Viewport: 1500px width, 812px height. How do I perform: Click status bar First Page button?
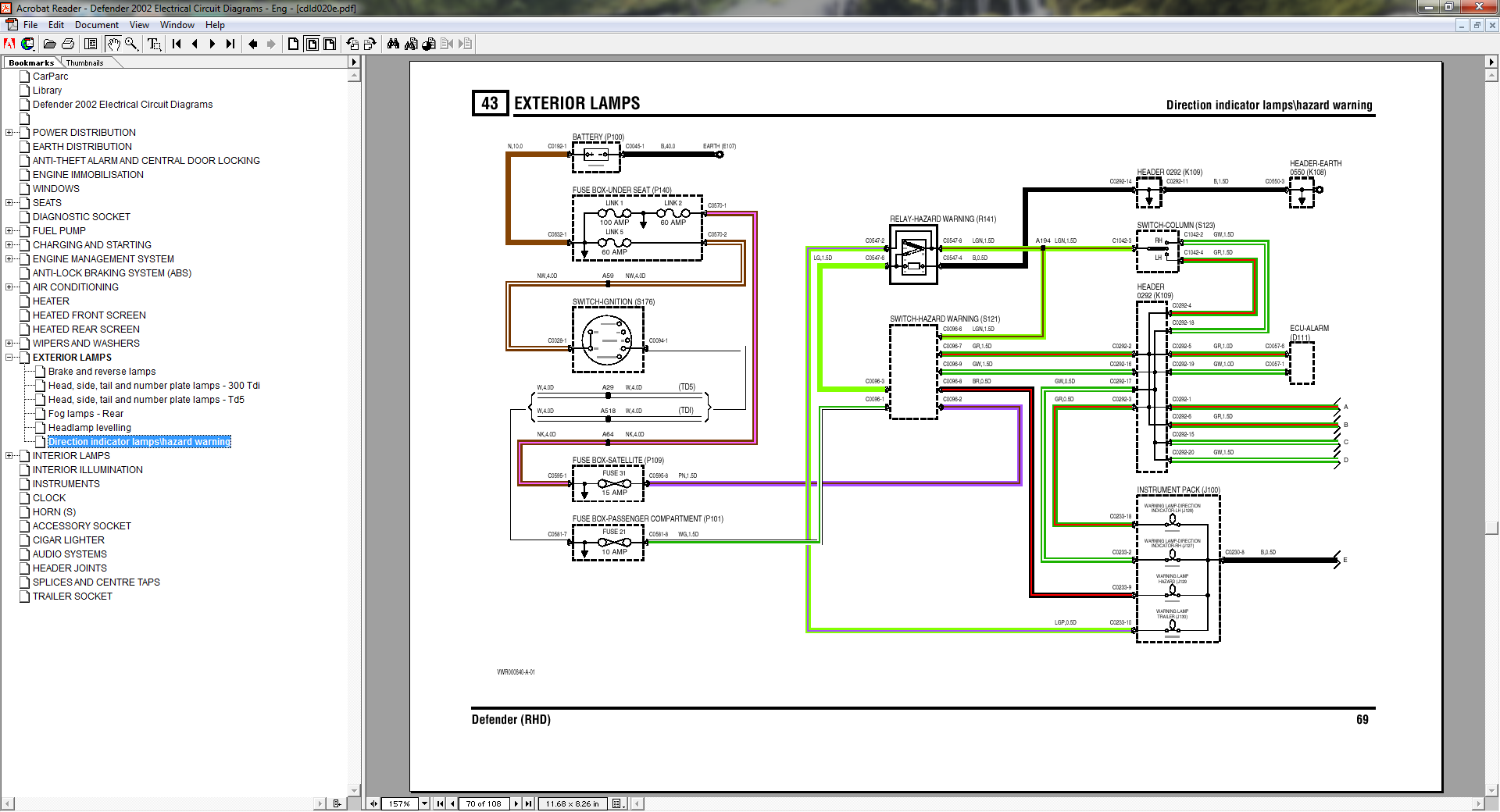440,803
